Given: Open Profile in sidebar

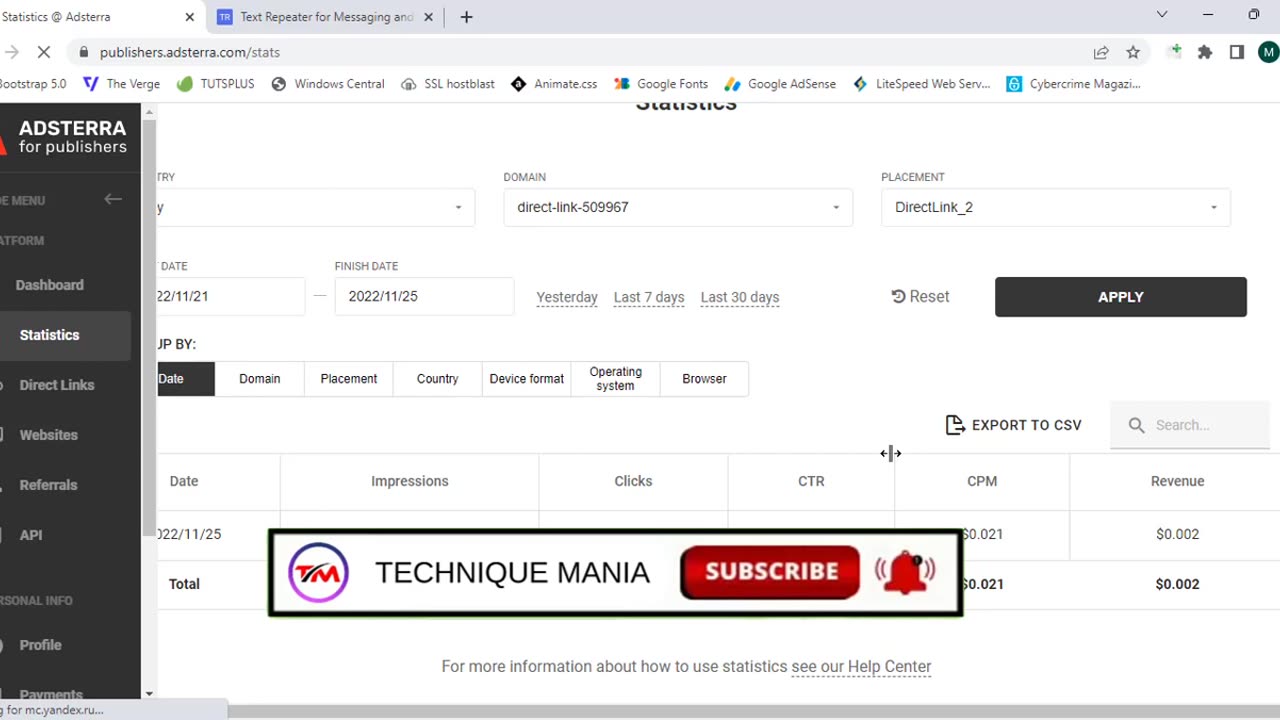Looking at the screenshot, I should 40,645.
